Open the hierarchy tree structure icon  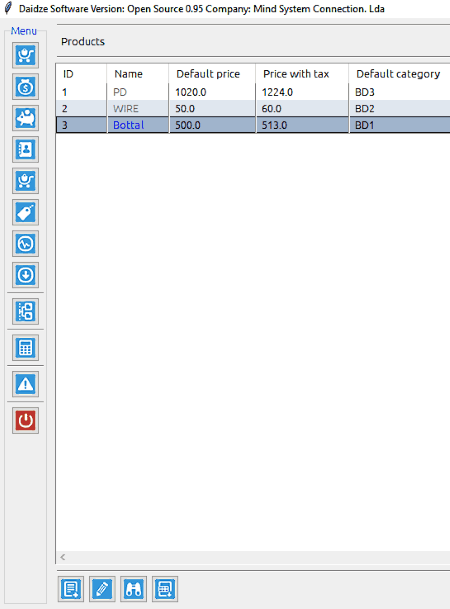tap(25, 311)
